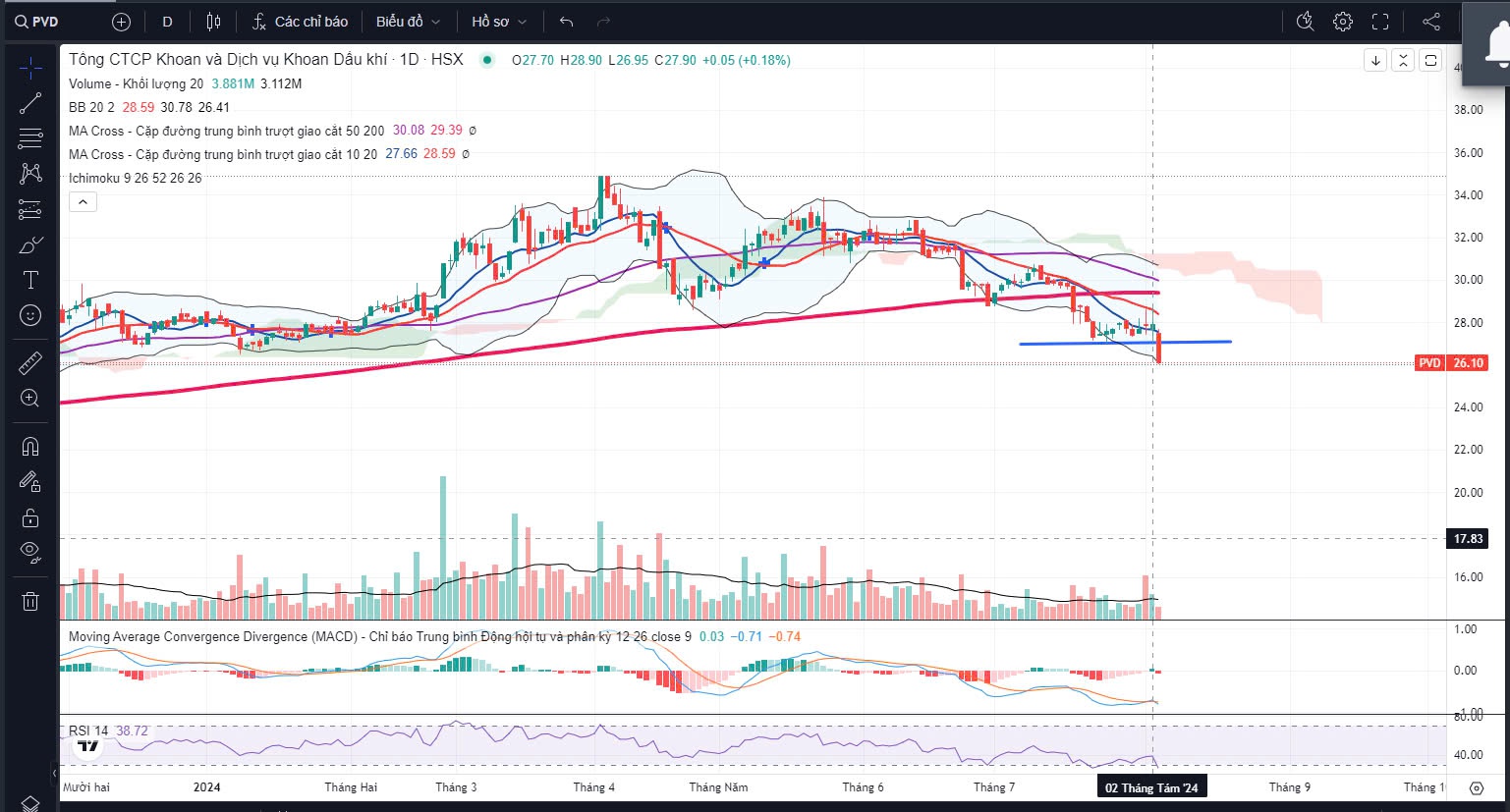Click the redo arrow
The height and width of the screenshot is (812, 1510).
603,22
